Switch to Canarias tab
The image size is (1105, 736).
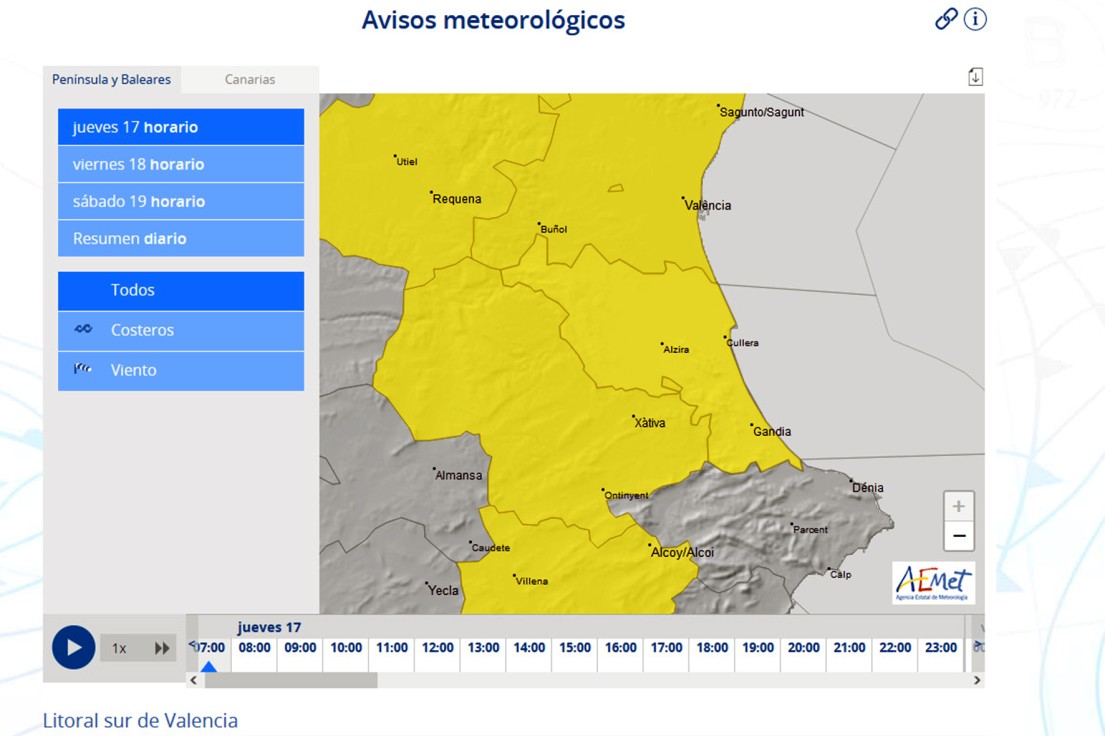coord(249,80)
